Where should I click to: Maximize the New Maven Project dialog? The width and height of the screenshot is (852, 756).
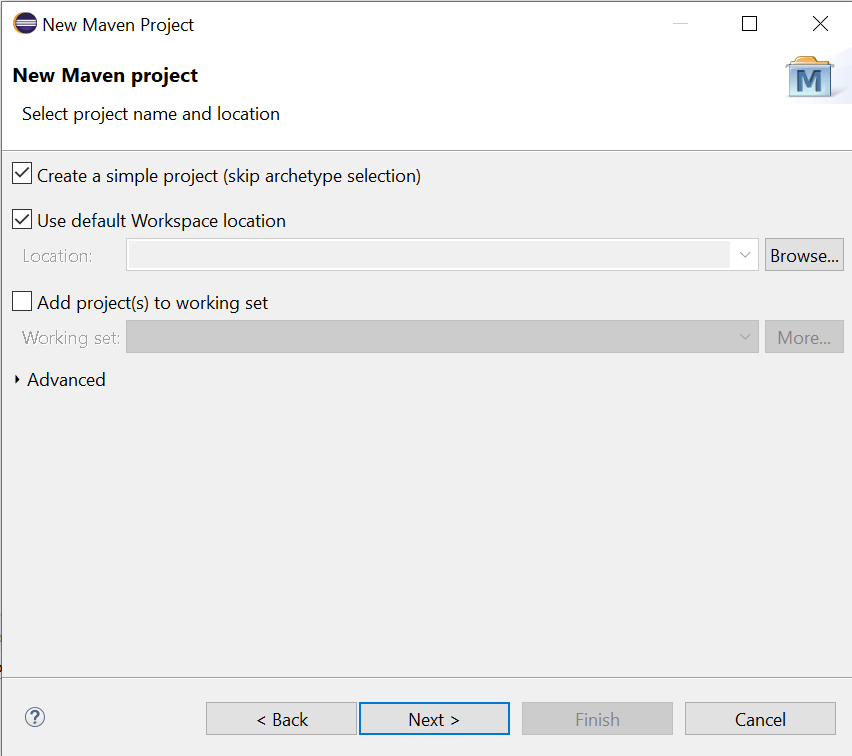[x=749, y=23]
